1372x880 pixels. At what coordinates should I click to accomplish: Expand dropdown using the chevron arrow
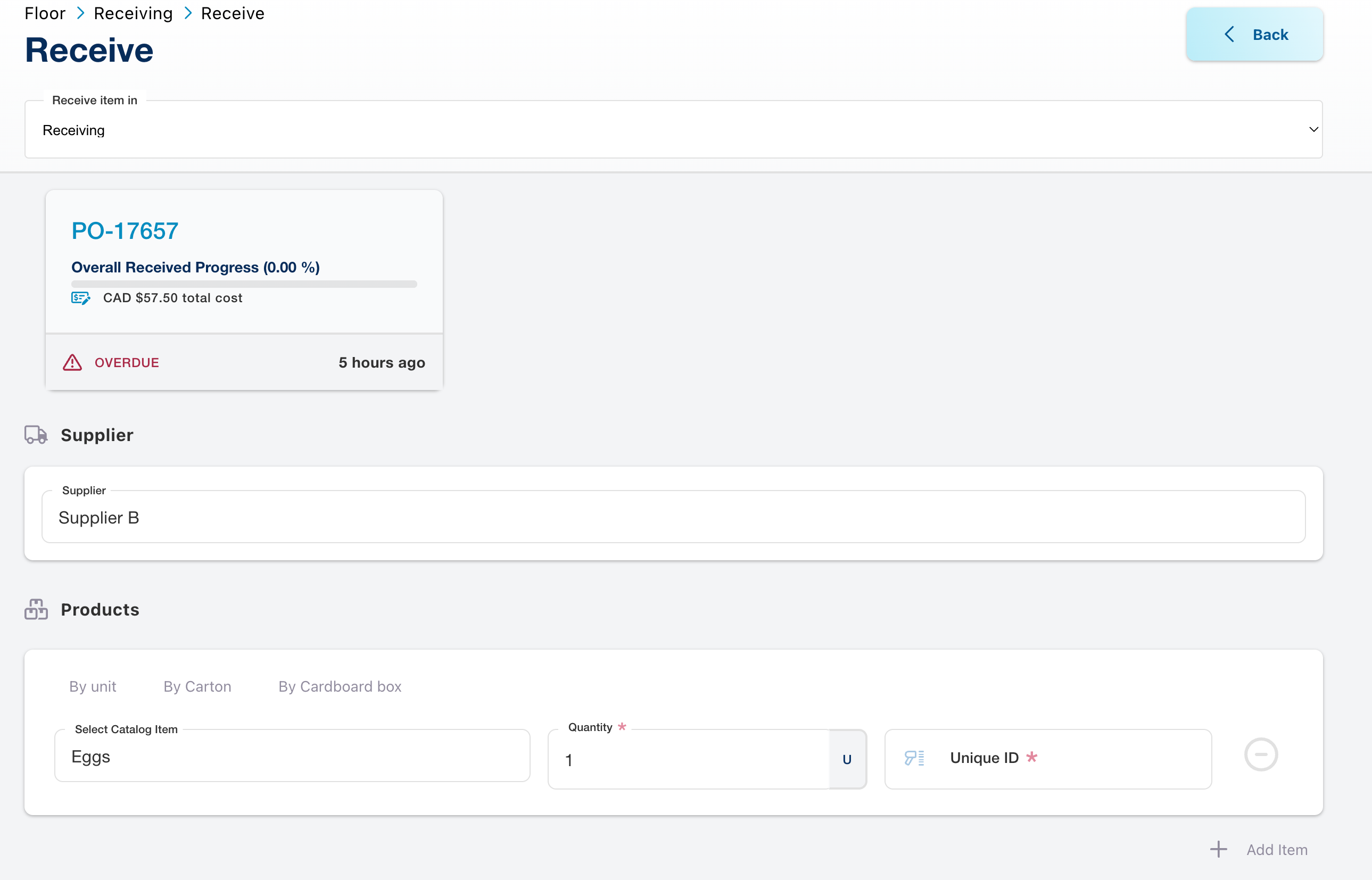coord(1313,130)
